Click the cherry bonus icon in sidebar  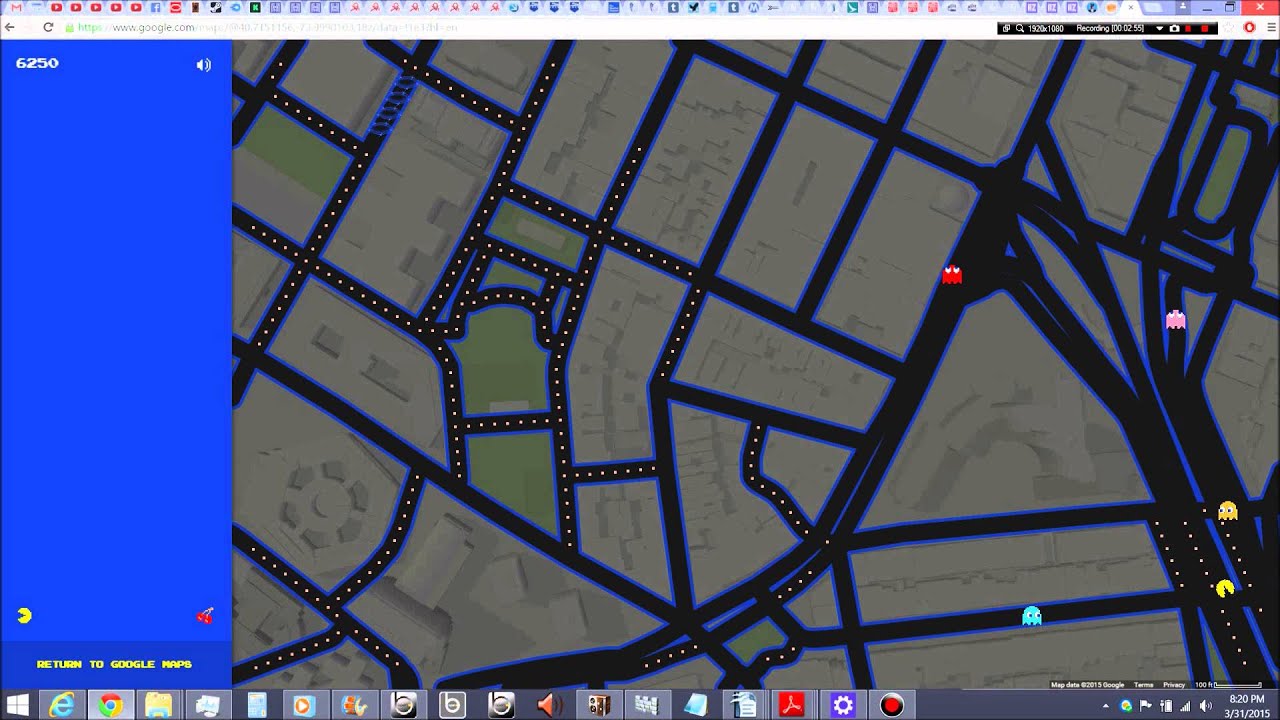205,616
